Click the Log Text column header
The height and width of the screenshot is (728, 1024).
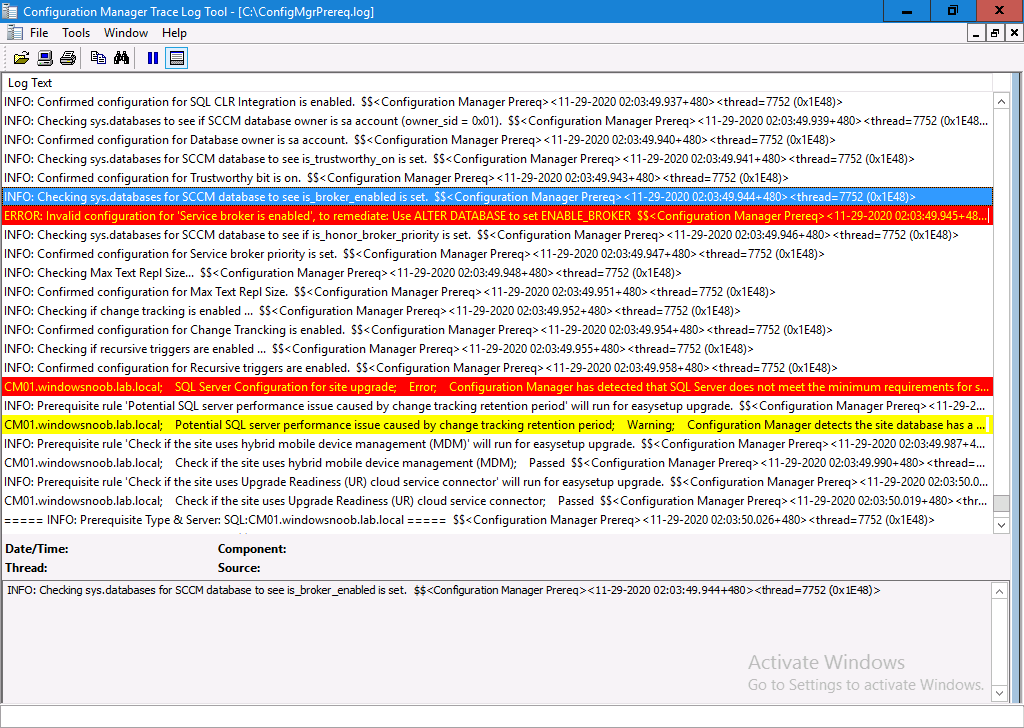tap(497, 83)
